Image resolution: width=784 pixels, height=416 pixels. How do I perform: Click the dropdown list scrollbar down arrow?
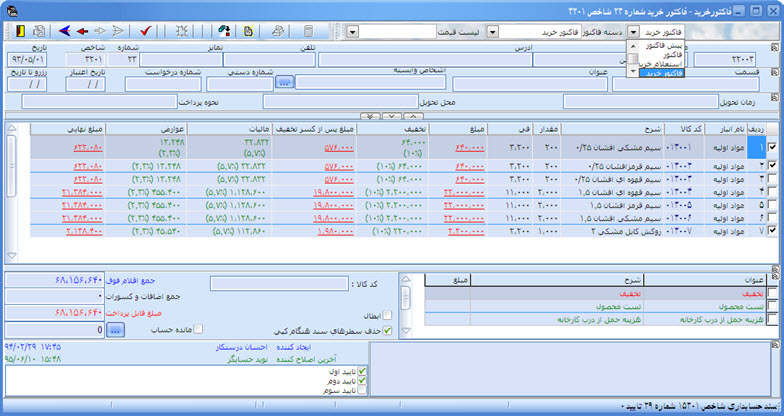632,71
